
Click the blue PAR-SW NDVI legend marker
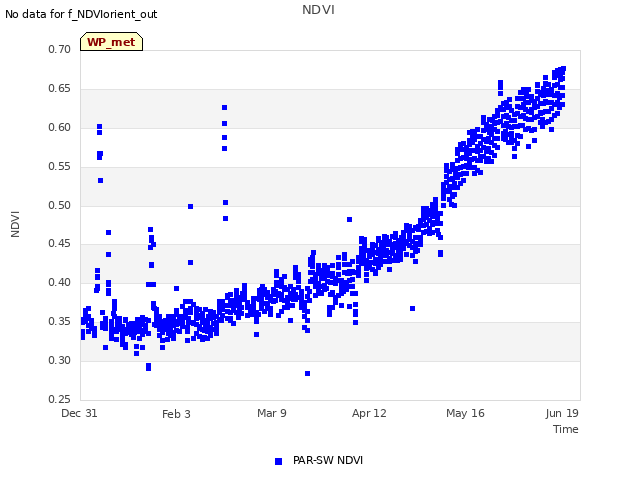[278, 461]
